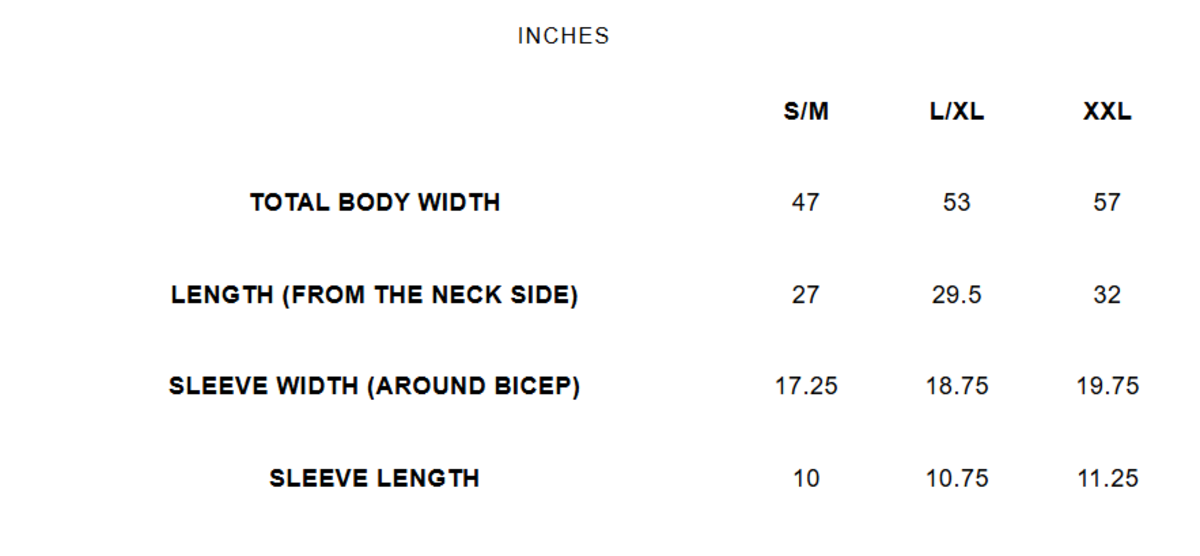Click the L/XL body width value 53
Image resolution: width=1200 pixels, height=556 pixels.
957,203
